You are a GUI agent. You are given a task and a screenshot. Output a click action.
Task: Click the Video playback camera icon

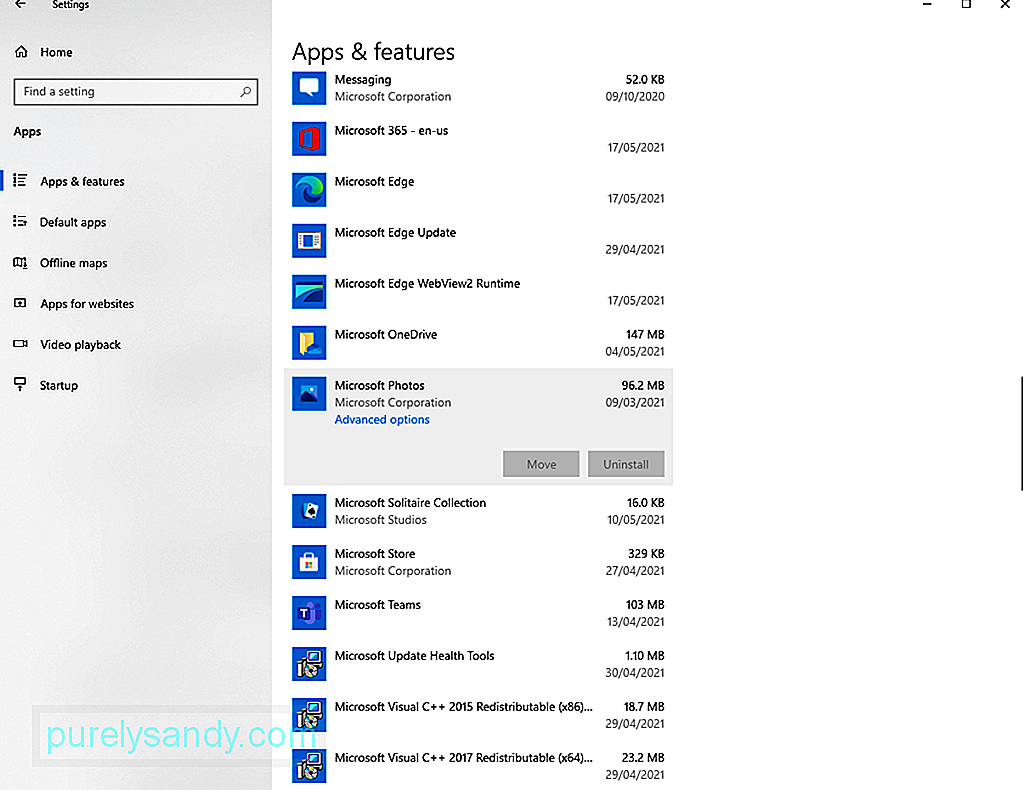click(x=20, y=343)
